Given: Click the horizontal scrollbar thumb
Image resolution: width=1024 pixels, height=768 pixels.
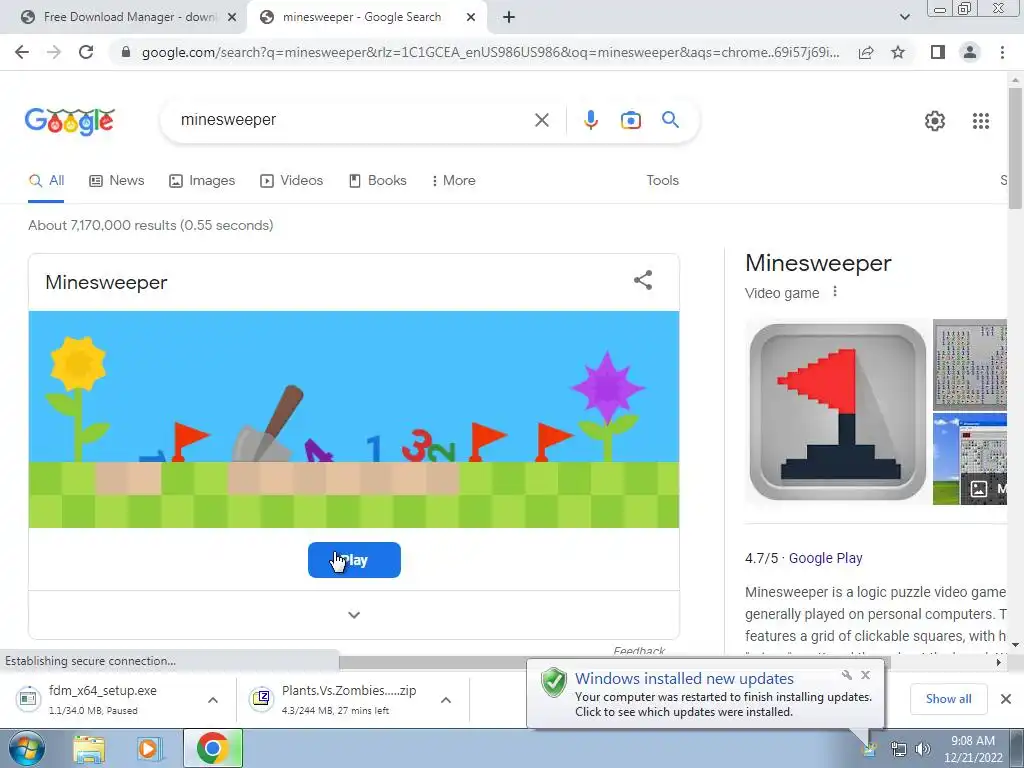Looking at the screenshot, I should click(x=614, y=662).
